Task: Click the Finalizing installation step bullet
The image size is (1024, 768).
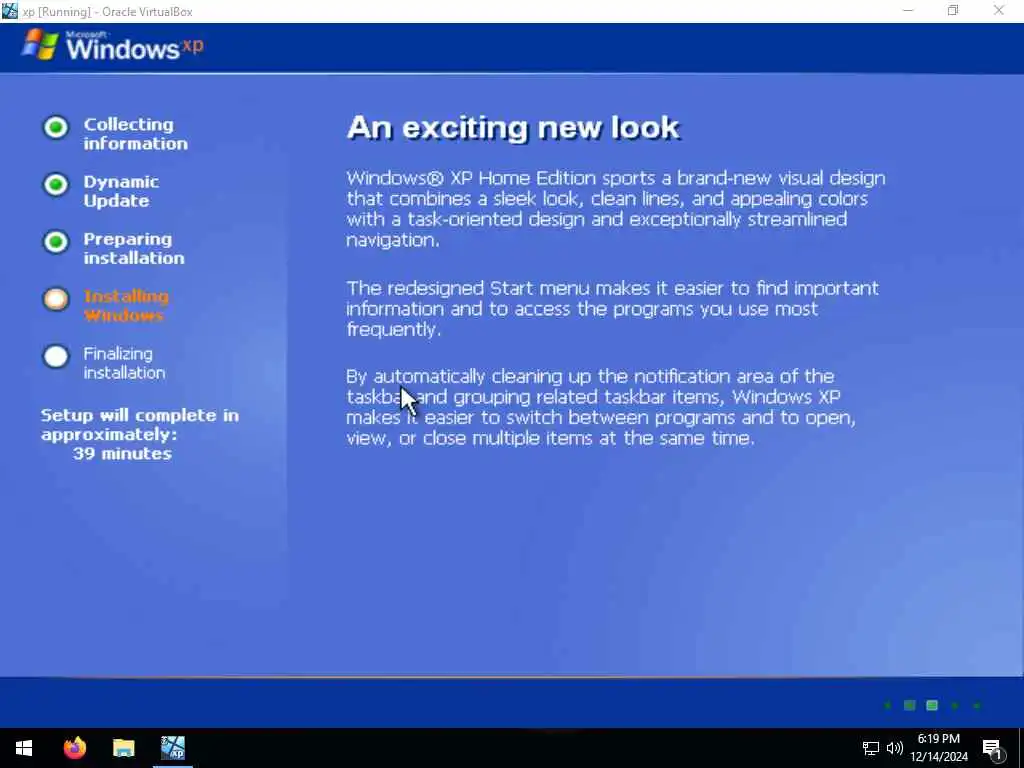Action: click(56, 357)
